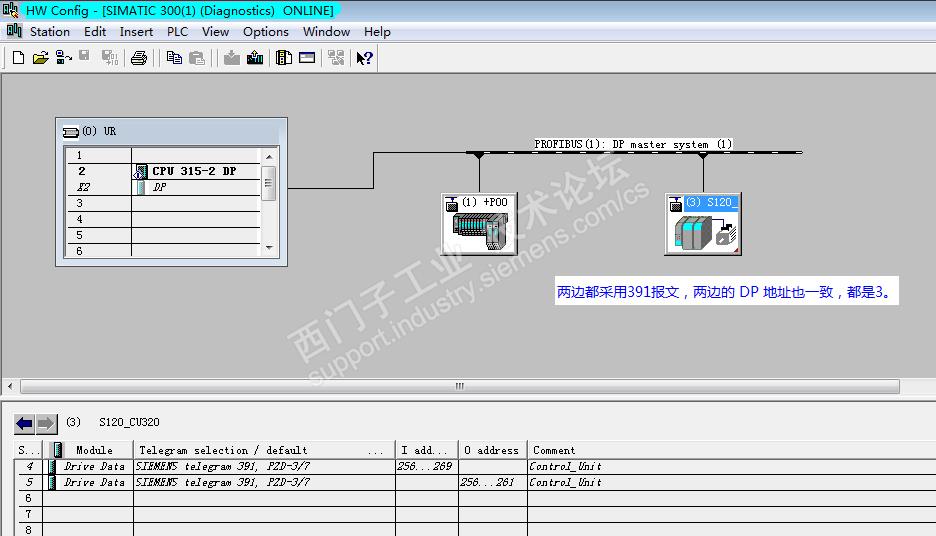Copy selection with the Copy icon
The width and height of the screenshot is (936, 536).
tap(174, 58)
